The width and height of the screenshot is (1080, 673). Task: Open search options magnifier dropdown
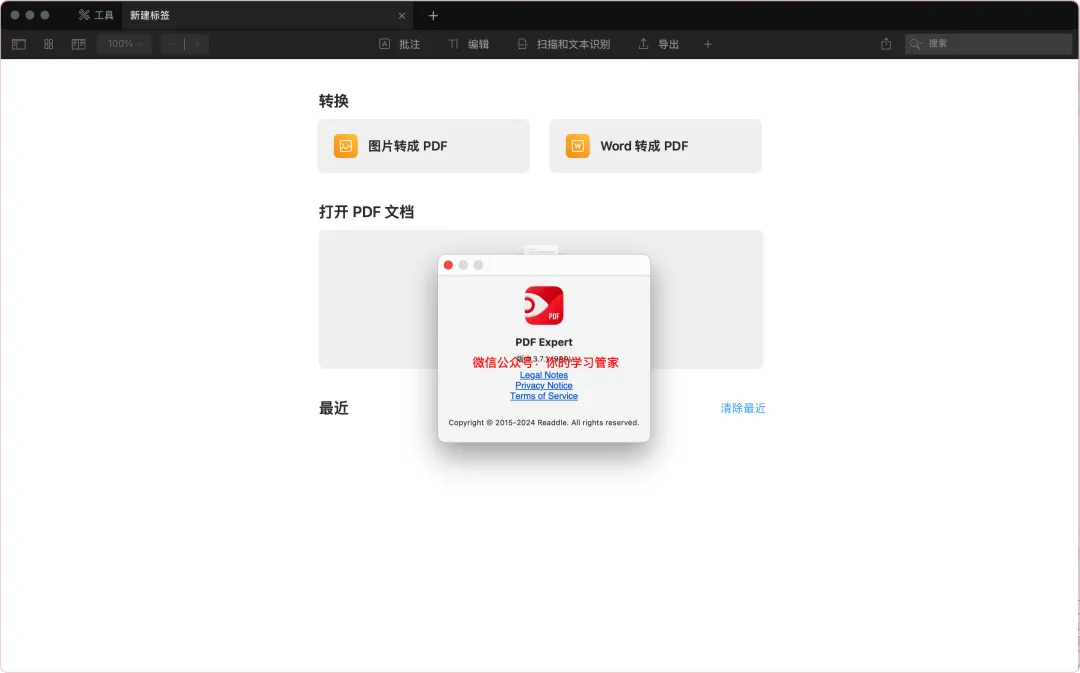point(915,44)
